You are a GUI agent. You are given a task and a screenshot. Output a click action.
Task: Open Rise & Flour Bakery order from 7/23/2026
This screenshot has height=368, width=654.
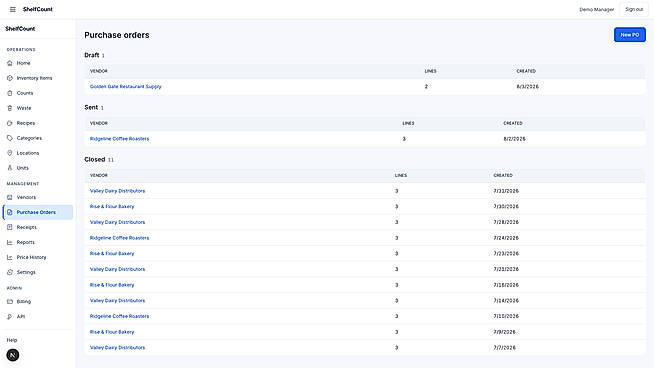coord(112,253)
